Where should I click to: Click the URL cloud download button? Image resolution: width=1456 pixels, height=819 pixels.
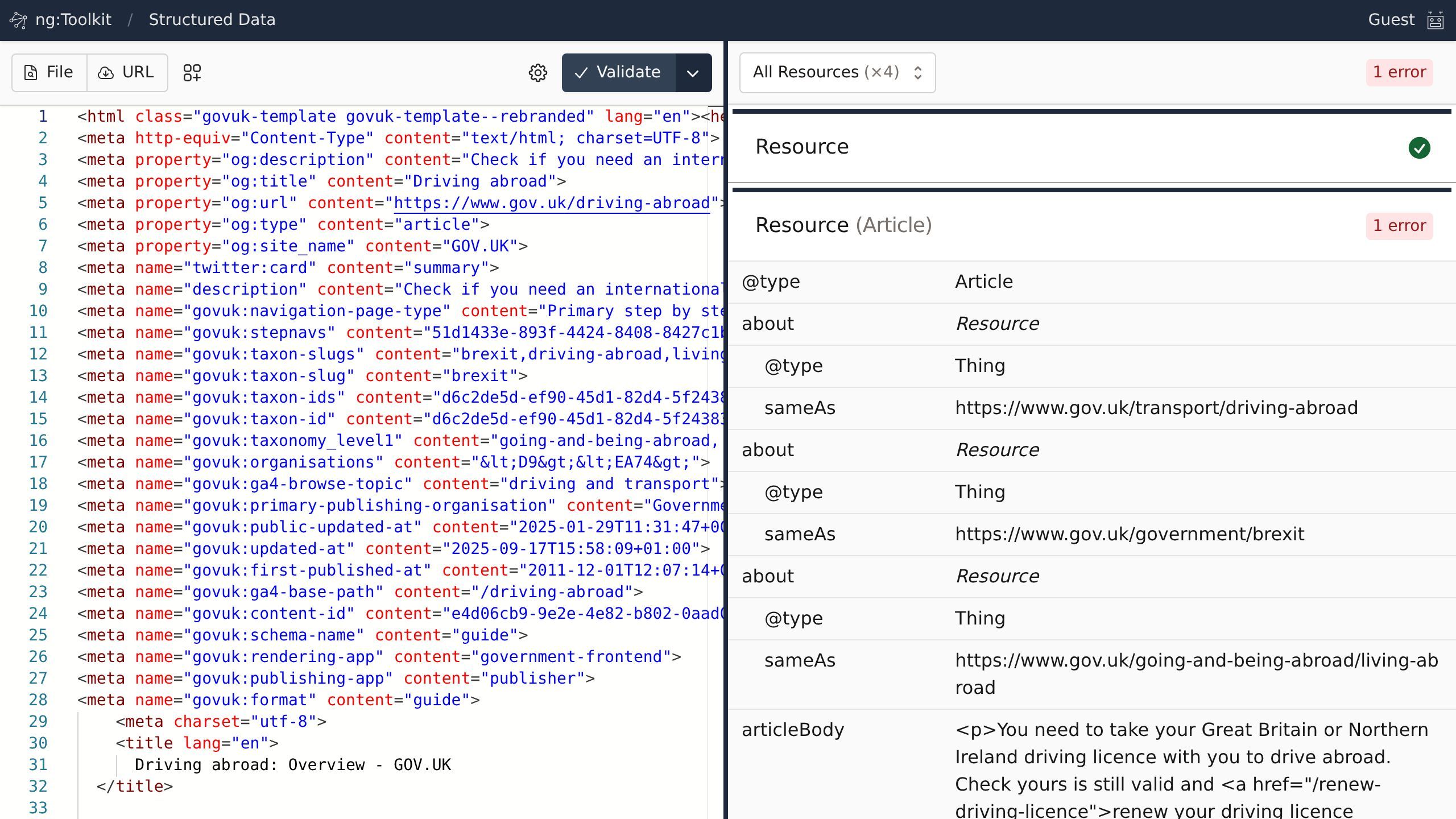pos(127,73)
